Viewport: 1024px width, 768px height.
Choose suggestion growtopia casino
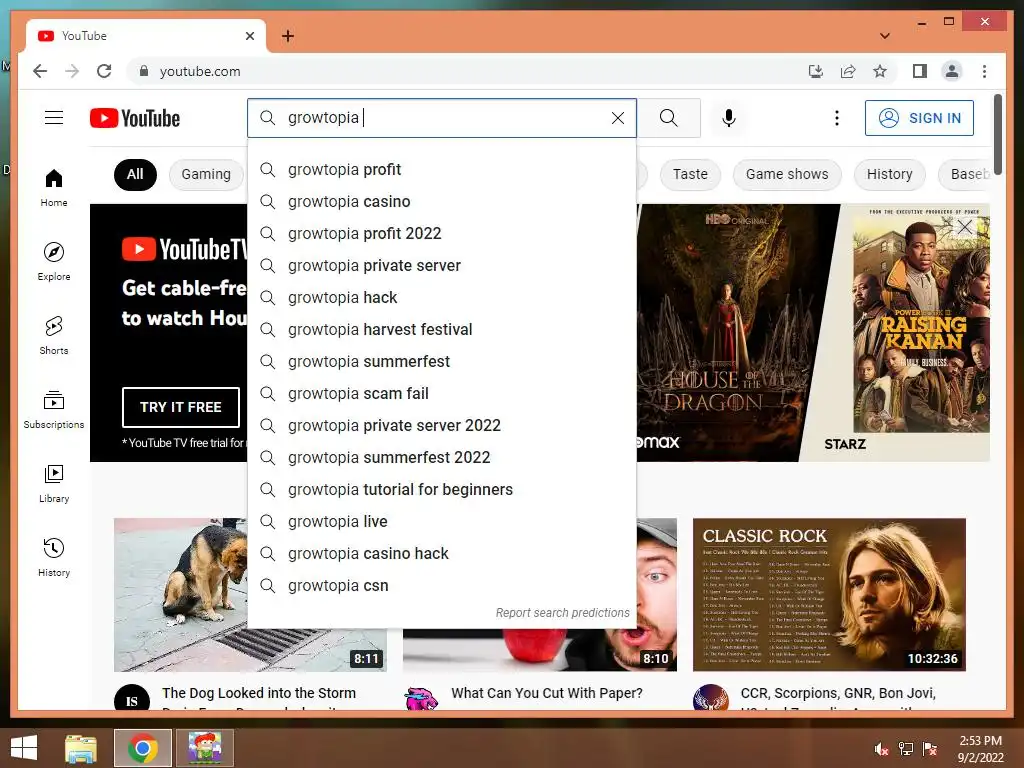441,202
